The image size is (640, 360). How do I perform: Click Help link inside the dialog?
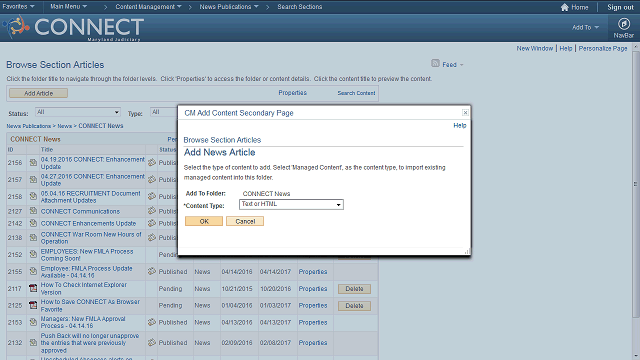click(x=460, y=125)
